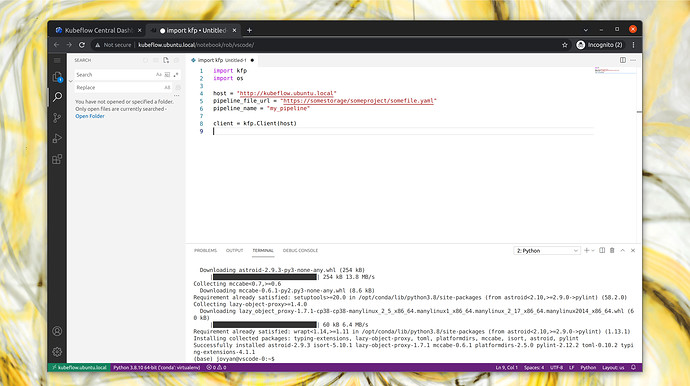Bookmark this page with the star

tap(565, 45)
